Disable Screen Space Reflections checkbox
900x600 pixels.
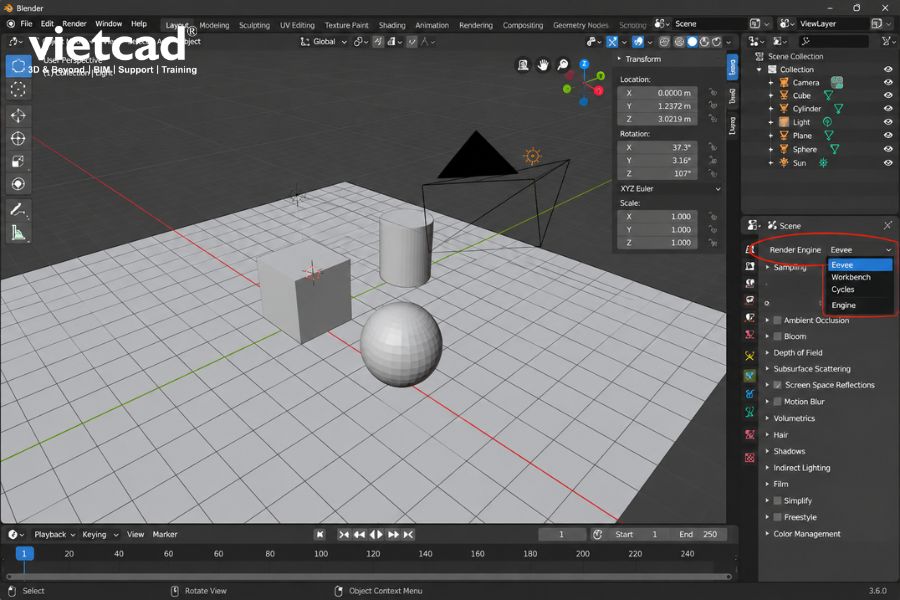(777, 385)
